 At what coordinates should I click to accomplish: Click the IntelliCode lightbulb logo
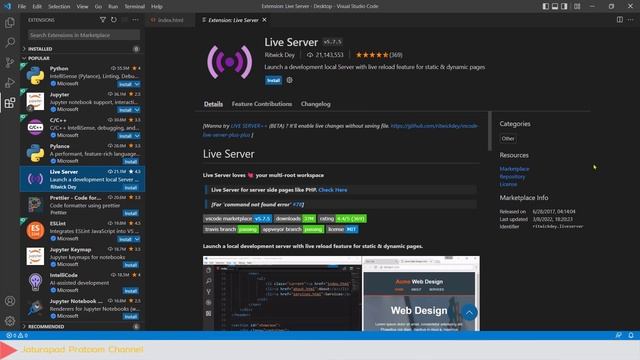(36, 282)
